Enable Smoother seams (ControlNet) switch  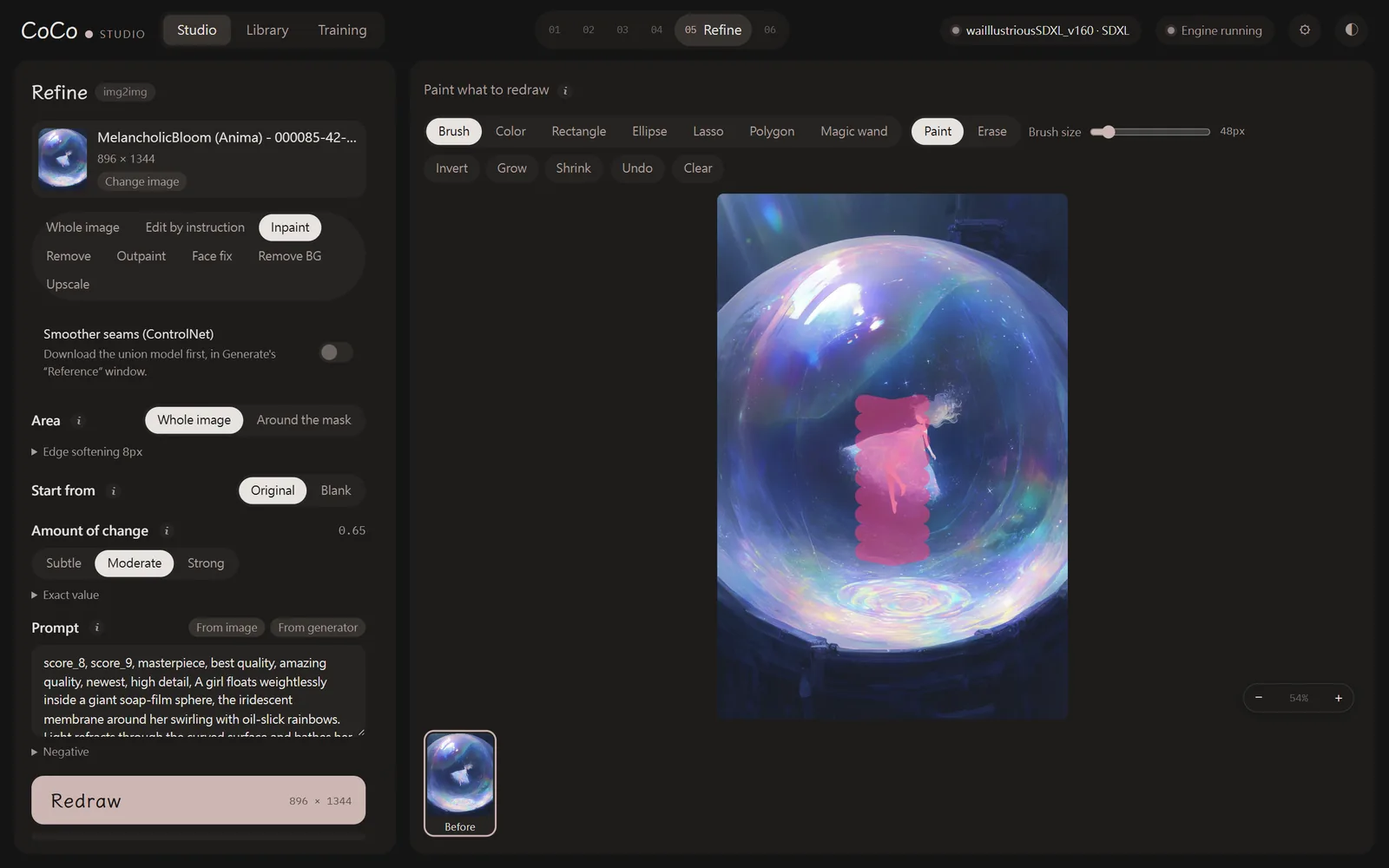(x=335, y=352)
